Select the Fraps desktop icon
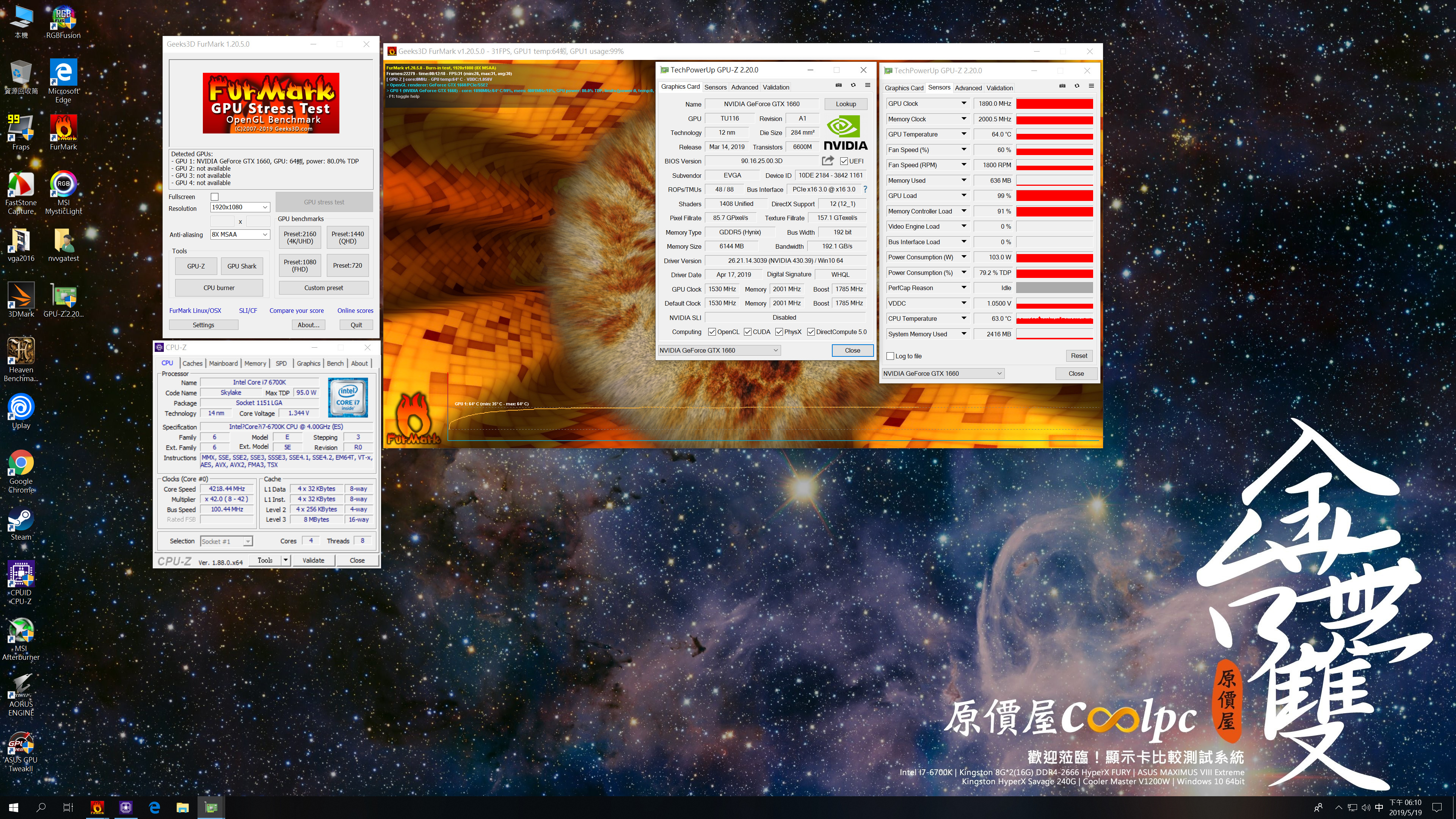The width and height of the screenshot is (1456, 819). tap(21, 132)
